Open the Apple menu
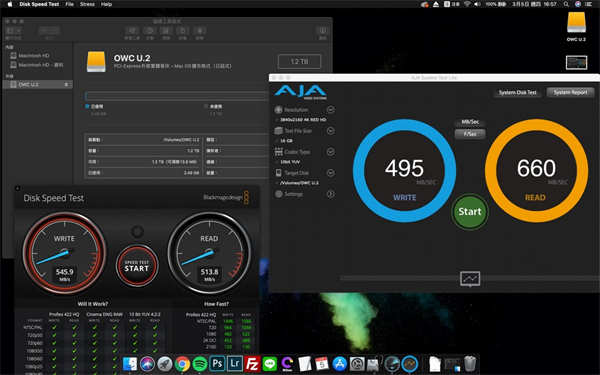This screenshot has width=600, height=375. point(10,4)
